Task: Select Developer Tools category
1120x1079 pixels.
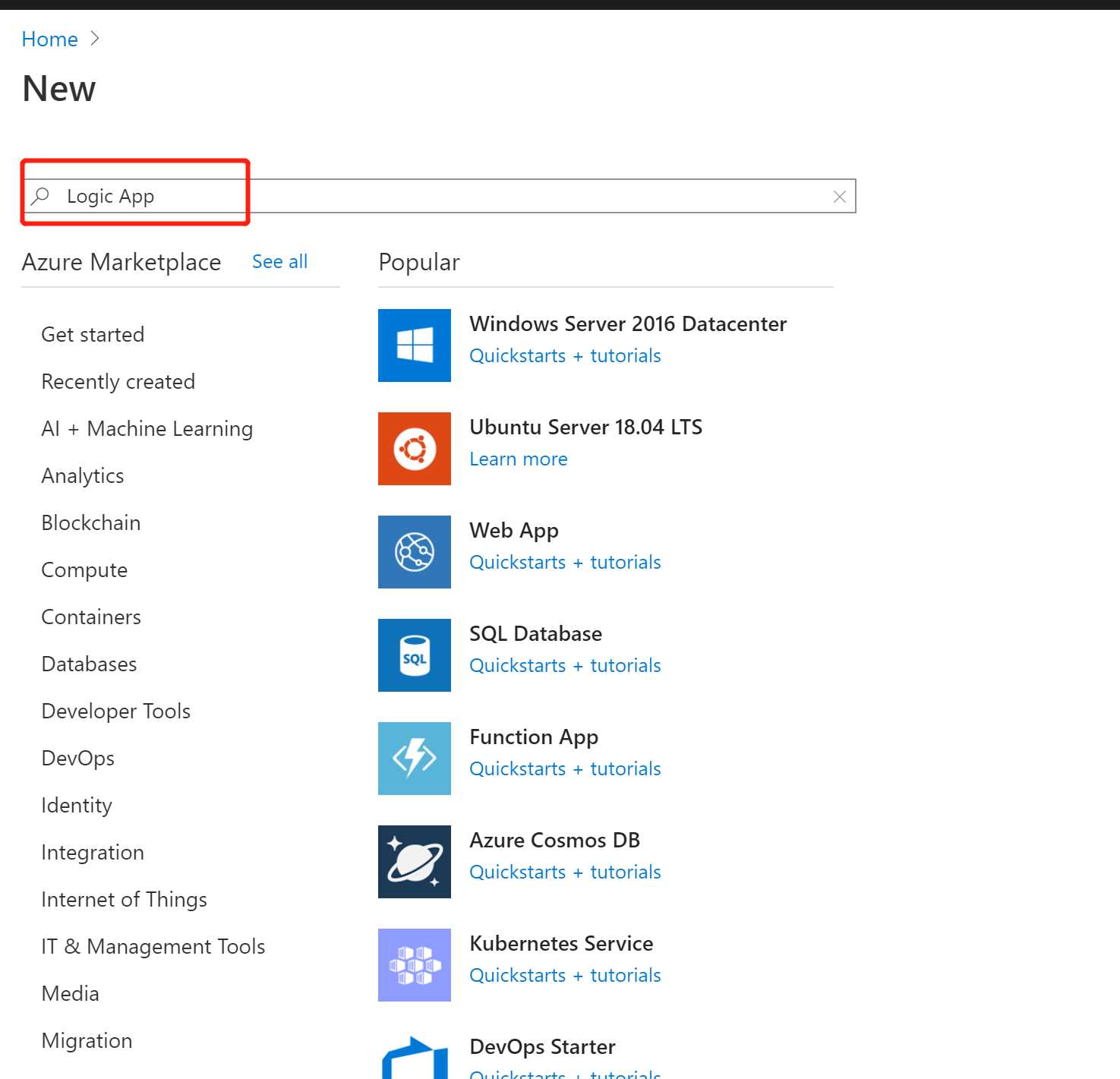Action: [x=116, y=711]
